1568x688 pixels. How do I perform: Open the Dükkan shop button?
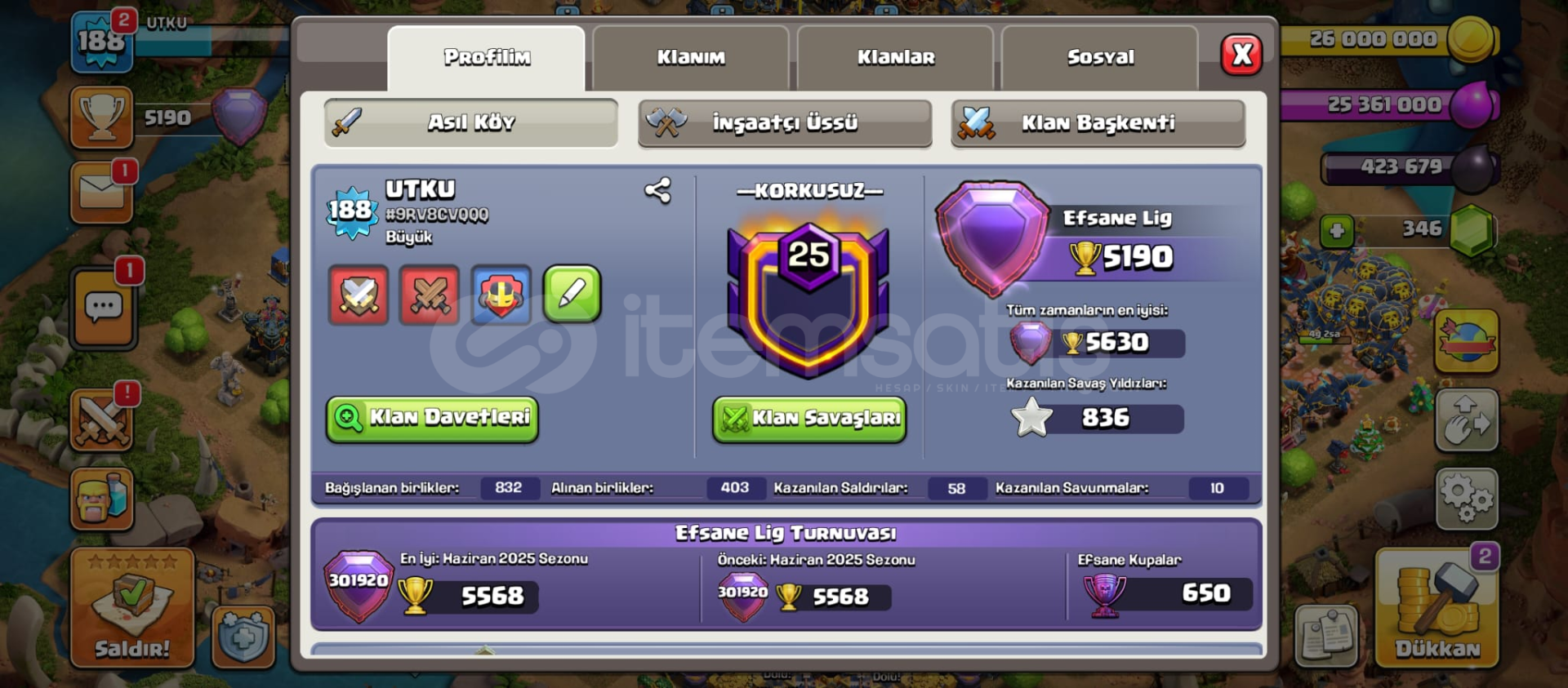(x=1437, y=607)
